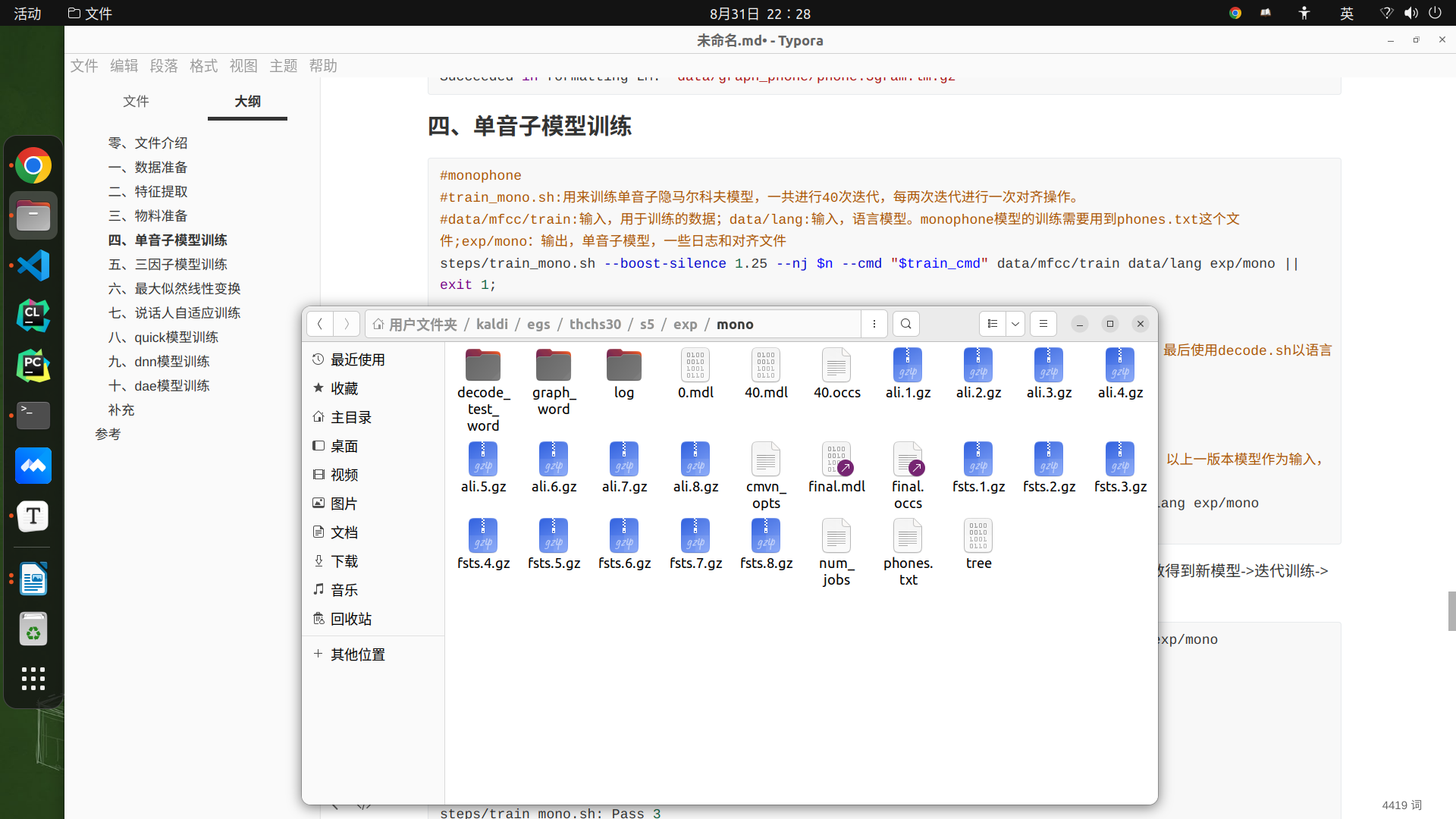Switch Typora sidebar to 大纲 tab

247,102
